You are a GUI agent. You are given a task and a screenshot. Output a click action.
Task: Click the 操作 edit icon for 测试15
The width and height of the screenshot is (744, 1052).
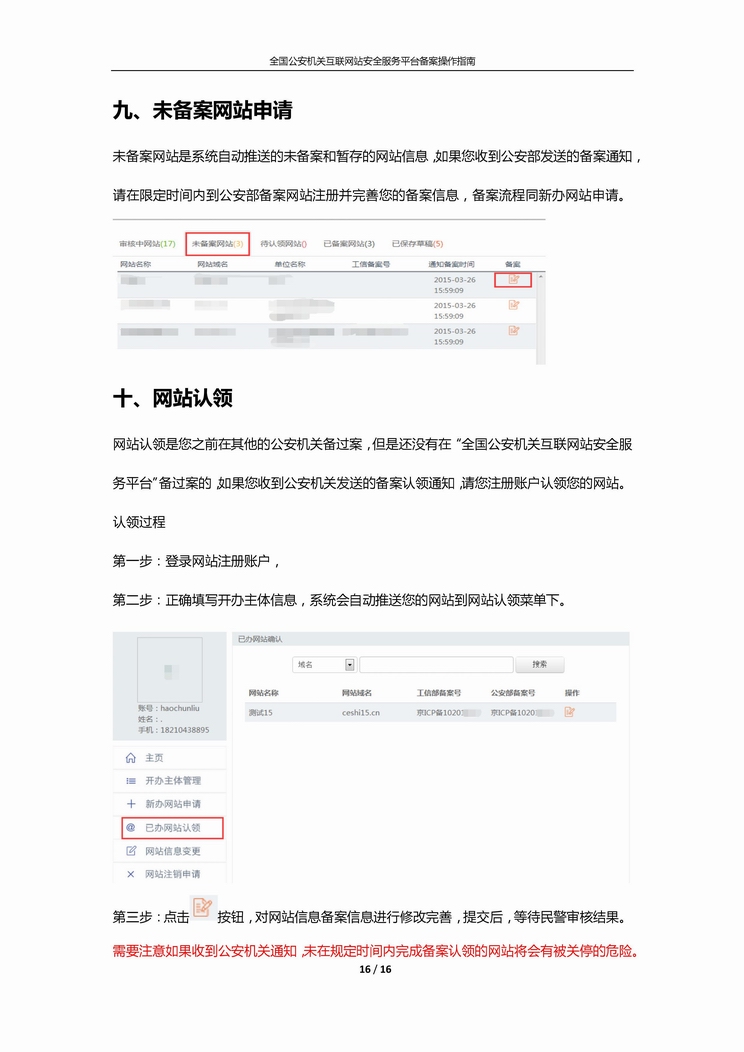point(570,712)
